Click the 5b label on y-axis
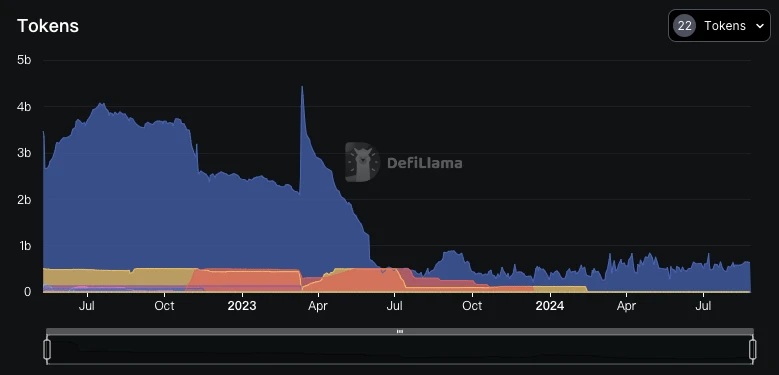Screen dimensions: 779x375 point(24,60)
